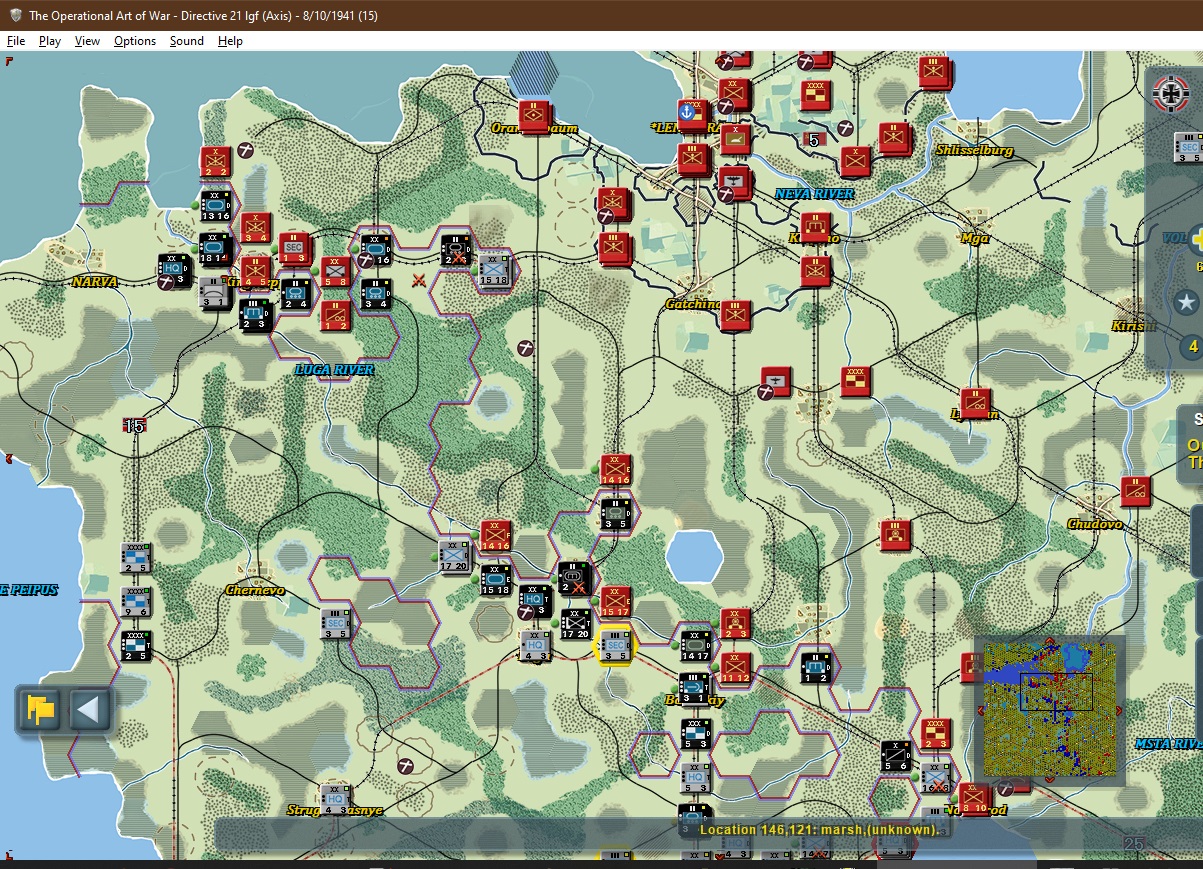The image size is (1203, 869).
Task: Click the Shlisselburg city label
Action: tap(974, 150)
